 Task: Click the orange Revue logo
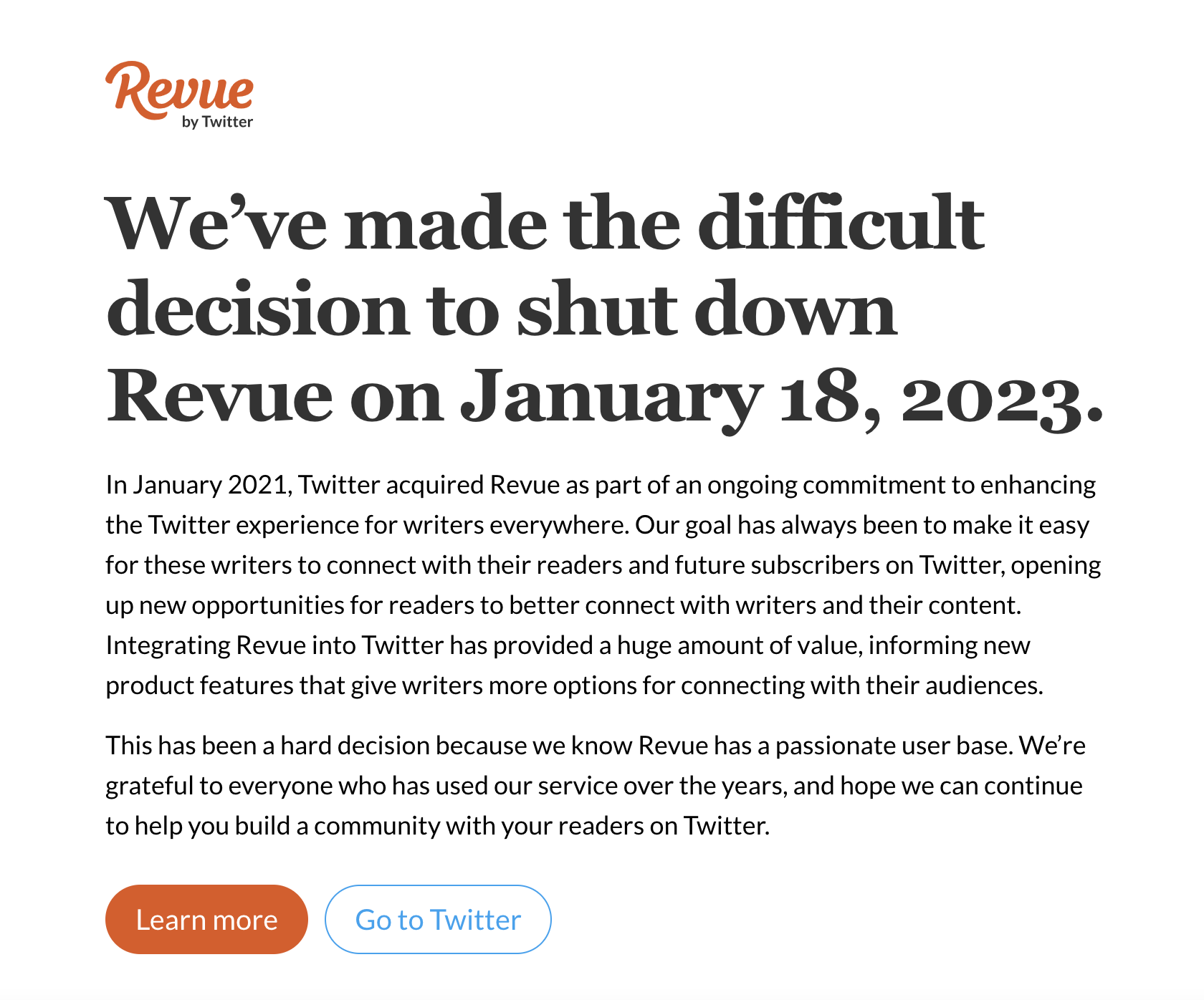pyautogui.click(x=179, y=89)
